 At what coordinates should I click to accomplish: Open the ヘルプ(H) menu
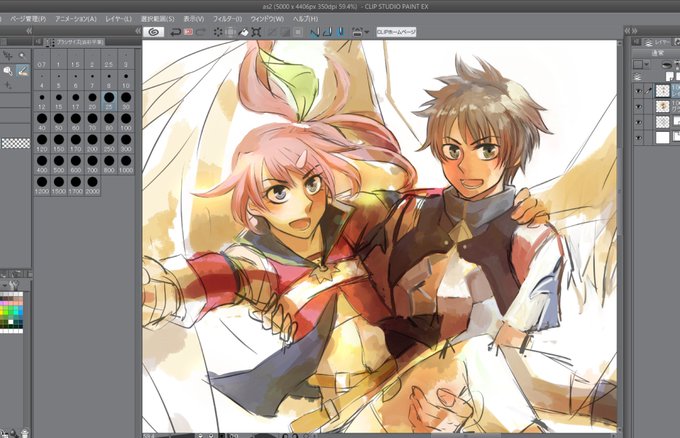305,19
